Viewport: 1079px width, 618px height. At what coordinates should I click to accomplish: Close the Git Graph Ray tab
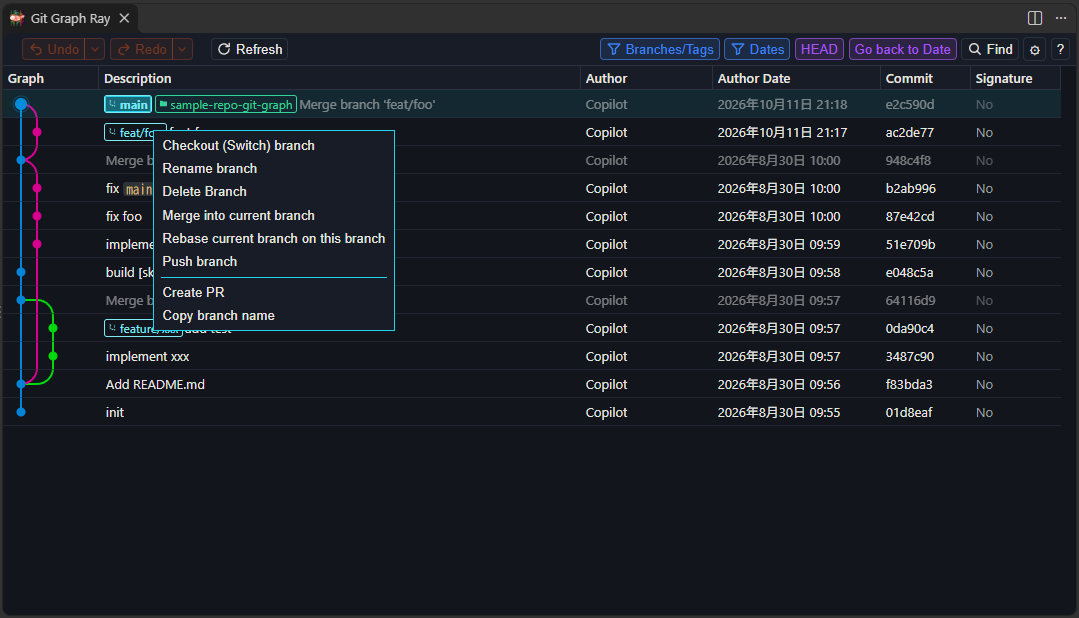(x=125, y=19)
